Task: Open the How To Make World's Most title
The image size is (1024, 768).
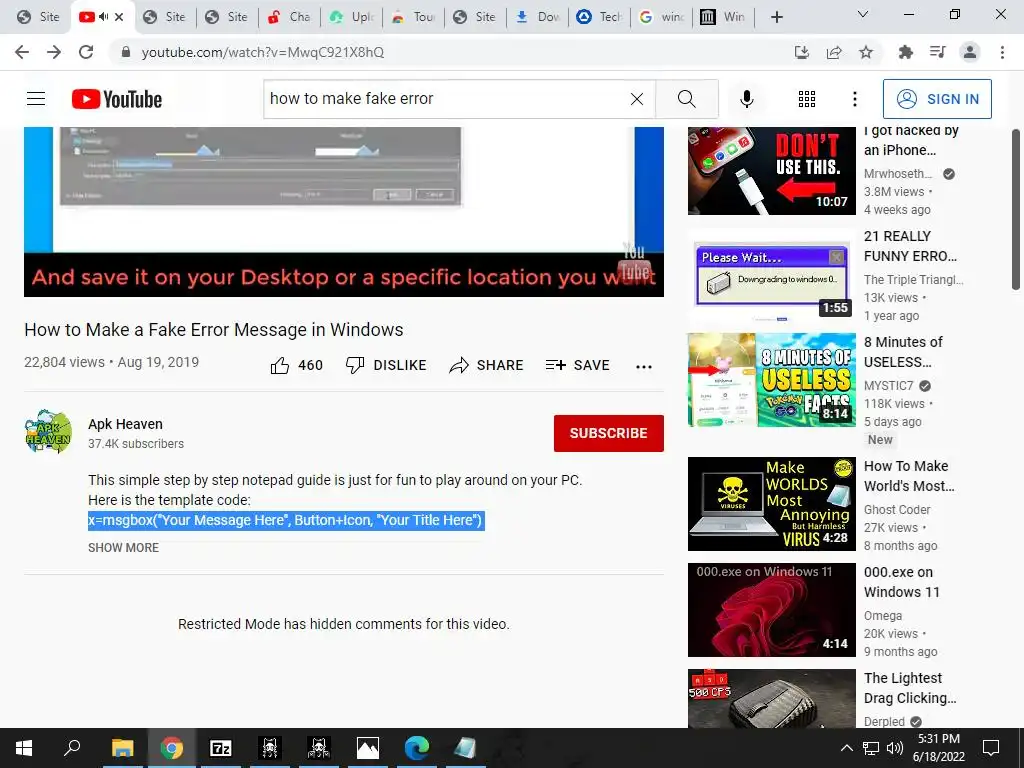Action: tap(909, 475)
